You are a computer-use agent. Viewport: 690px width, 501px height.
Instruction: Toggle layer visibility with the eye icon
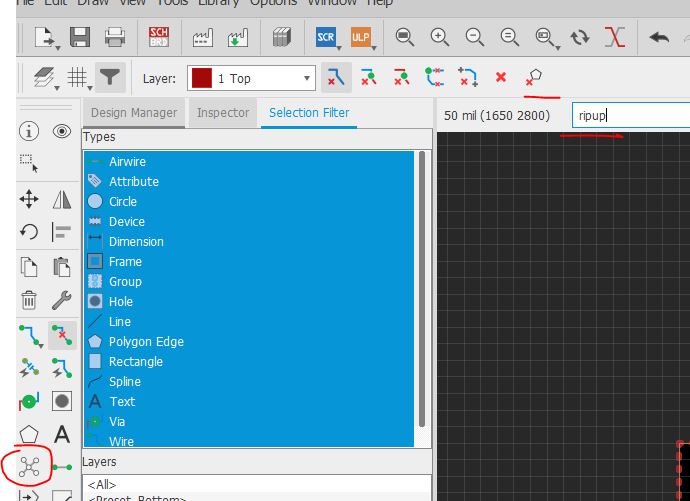62,131
